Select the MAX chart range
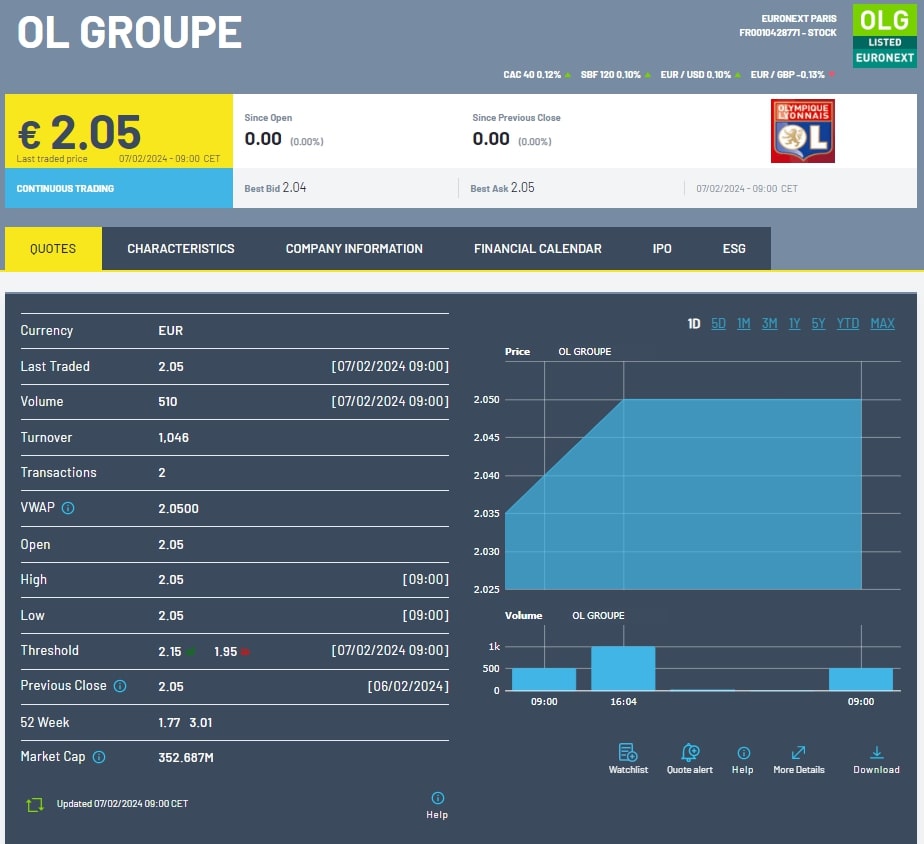Screen dimensions: 924x844 click(883, 324)
